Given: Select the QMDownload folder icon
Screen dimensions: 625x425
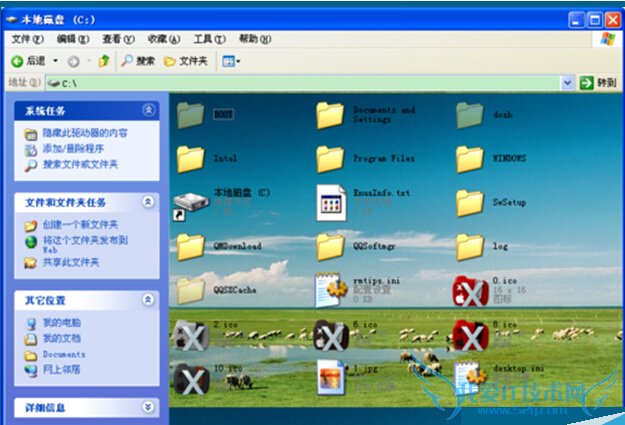Looking at the screenshot, I should tap(191, 247).
